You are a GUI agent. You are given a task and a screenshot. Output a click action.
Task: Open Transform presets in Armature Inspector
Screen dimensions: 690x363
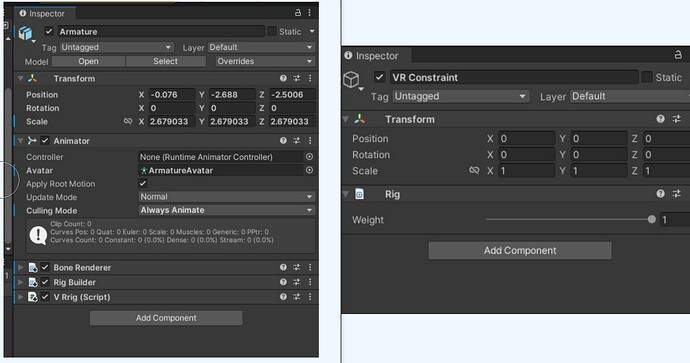297,78
